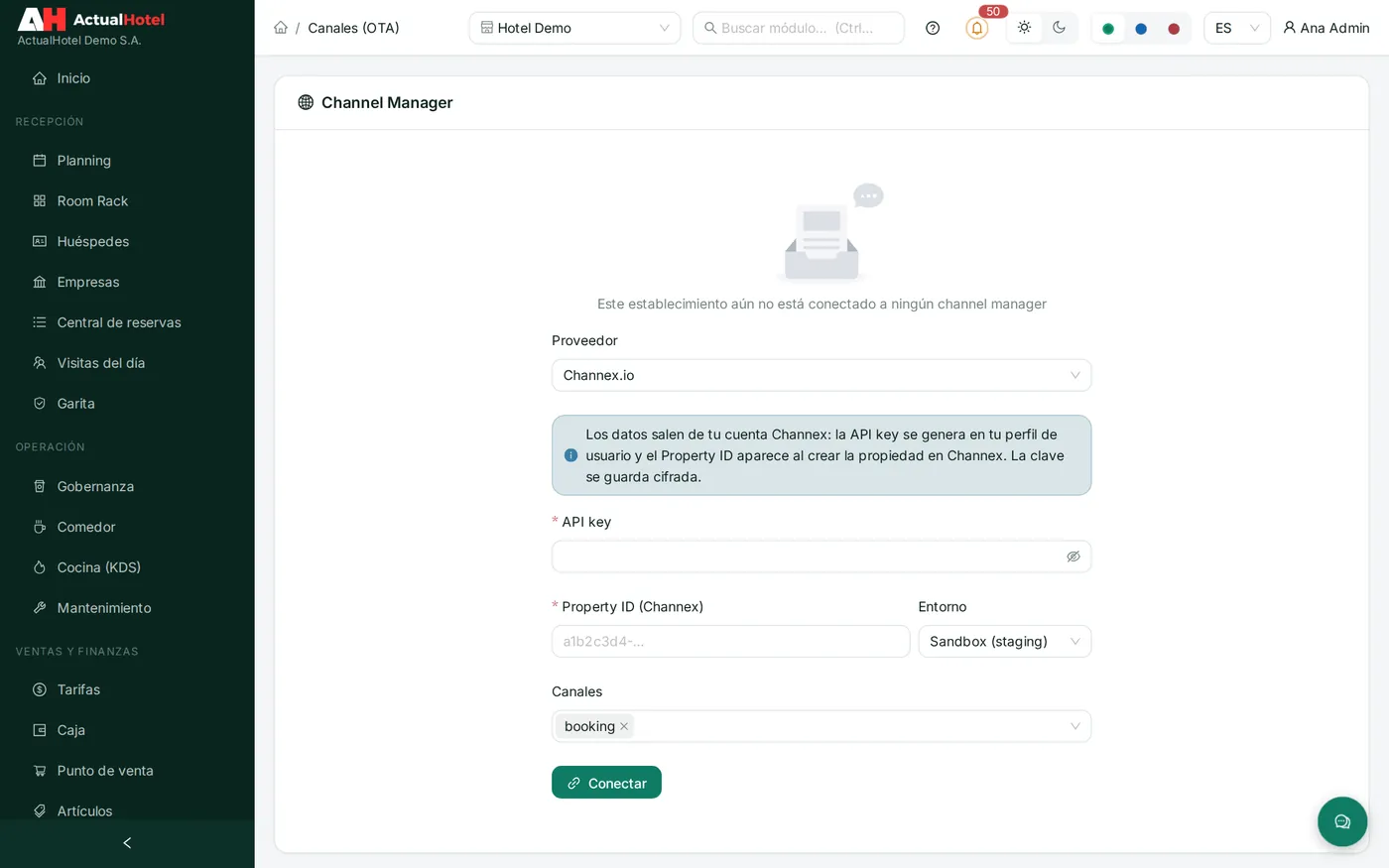Click the Canales (OTA) breadcrumb
Screen dimensions: 1389x868
(x=353, y=28)
